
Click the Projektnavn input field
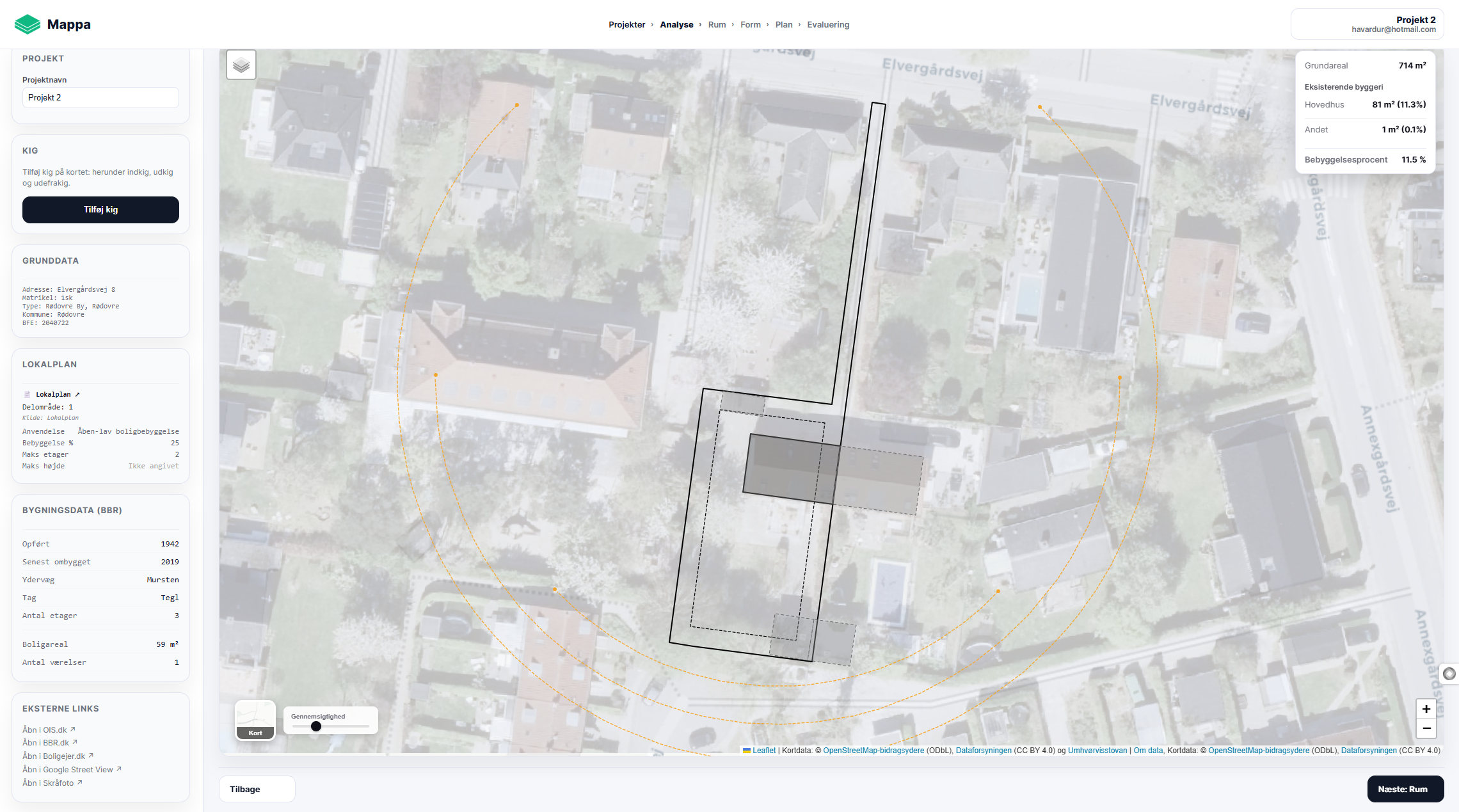click(100, 98)
